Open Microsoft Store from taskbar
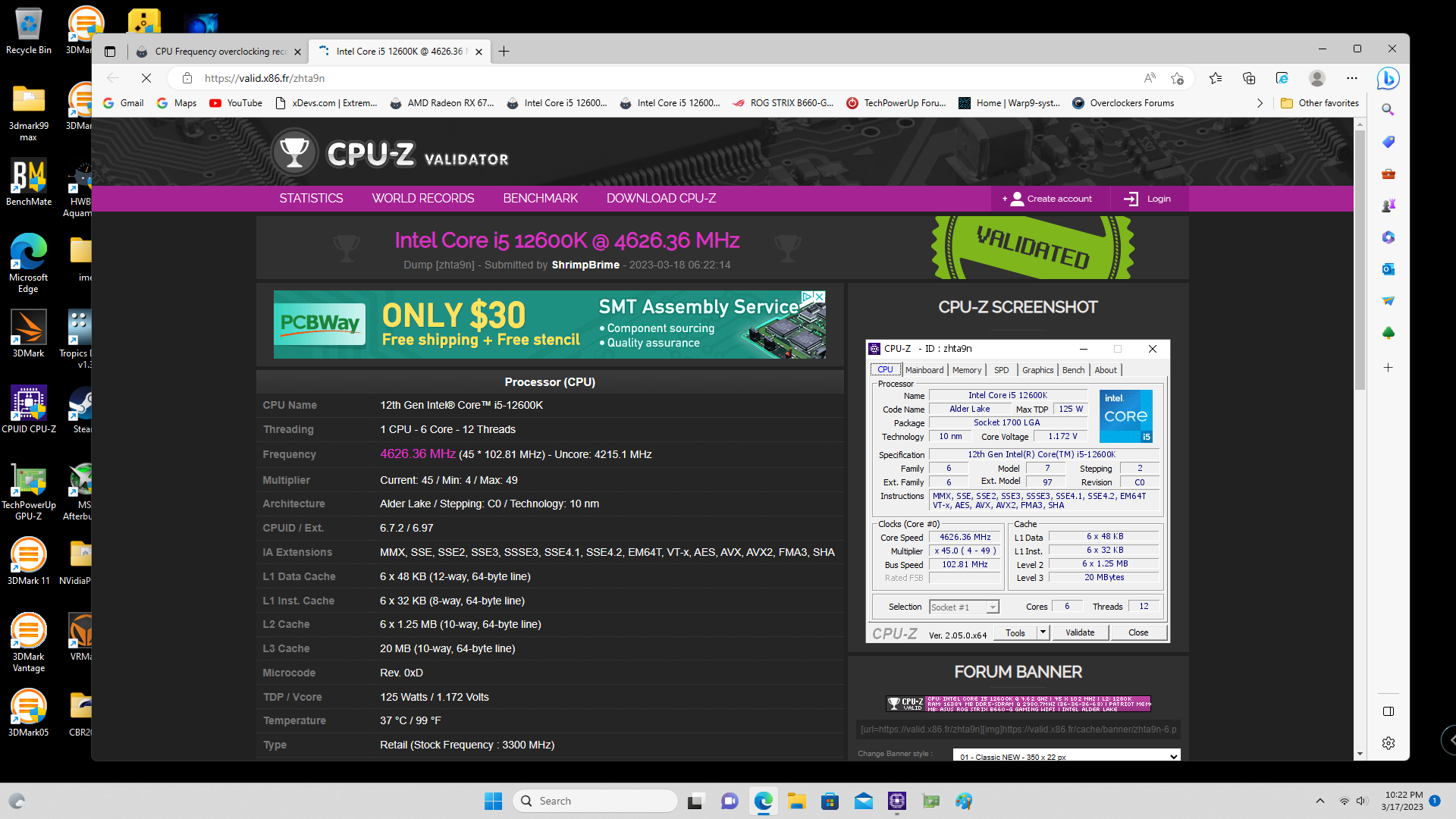This screenshot has height=819, width=1456. (x=830, y=801)
